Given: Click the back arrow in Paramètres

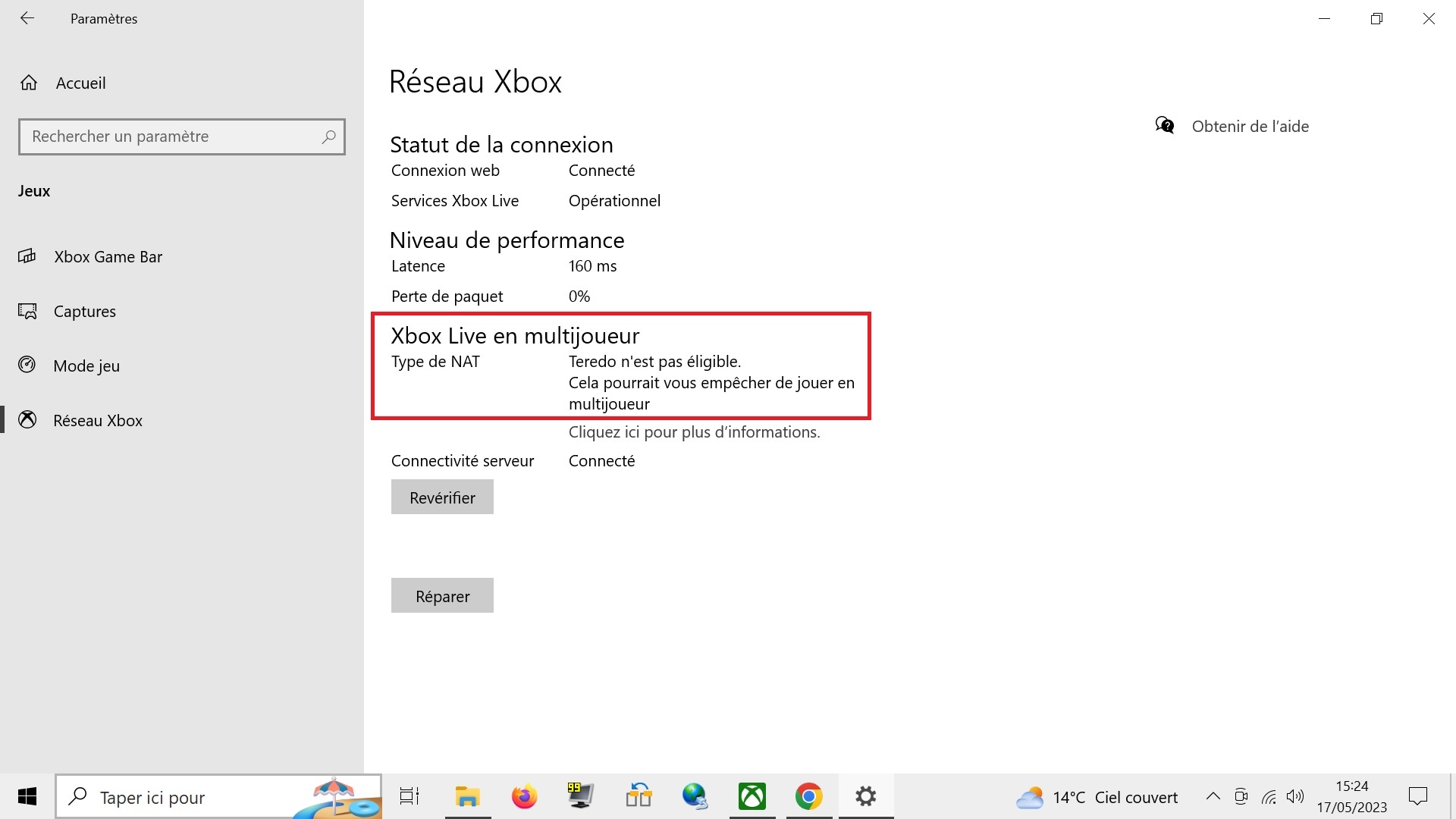Looking at the screenshot, I should coord(27,18).
